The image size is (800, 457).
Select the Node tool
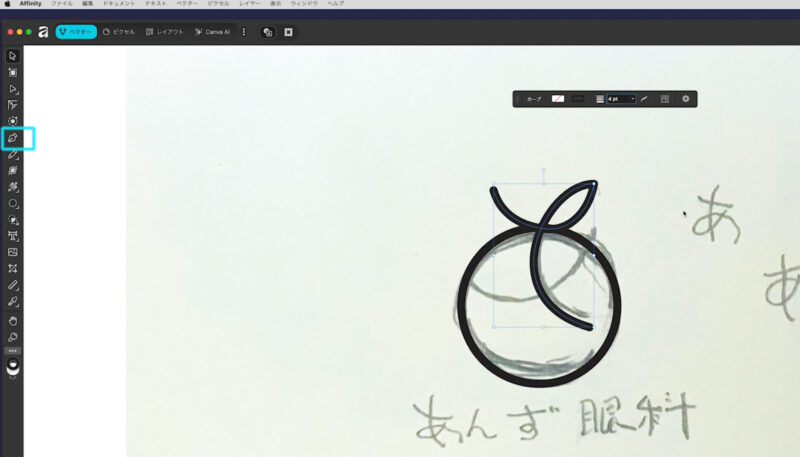tap(13, 89)
